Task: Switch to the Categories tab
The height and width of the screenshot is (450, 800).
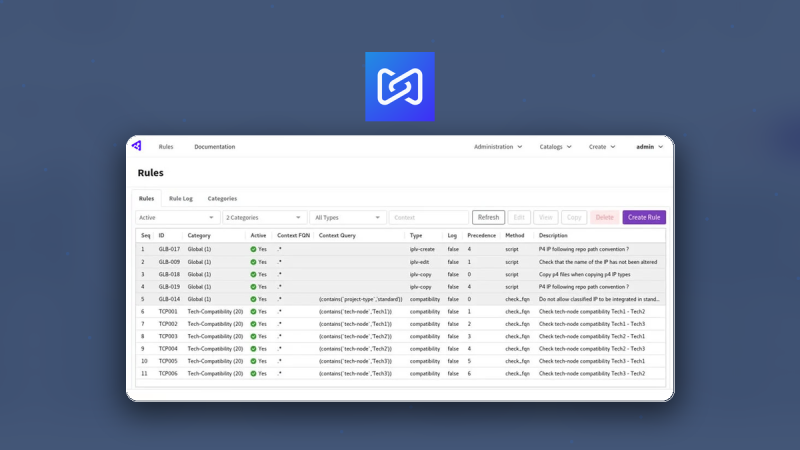Action: [x=222, y=198]
